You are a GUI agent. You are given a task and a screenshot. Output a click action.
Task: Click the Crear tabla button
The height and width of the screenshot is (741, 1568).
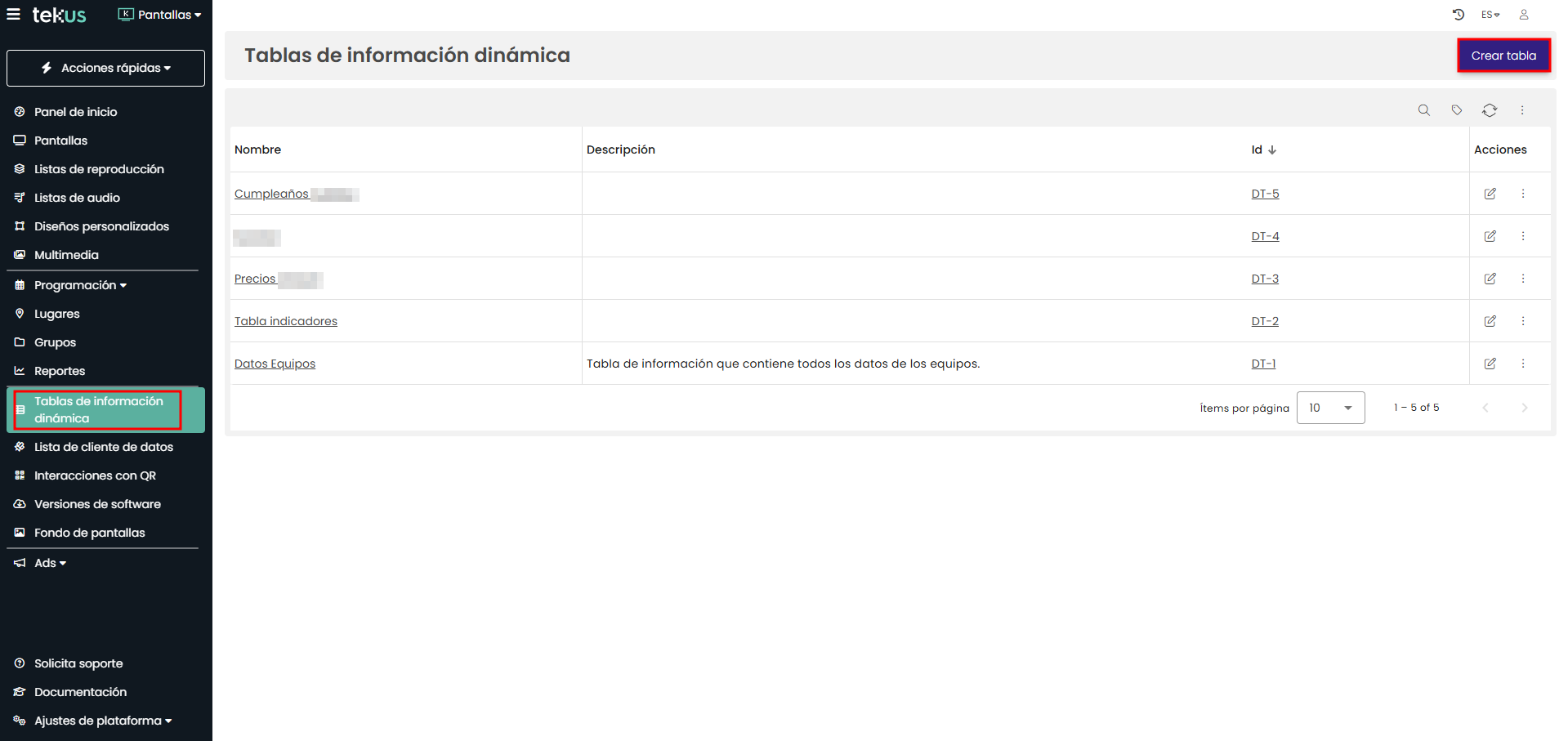1503,56
